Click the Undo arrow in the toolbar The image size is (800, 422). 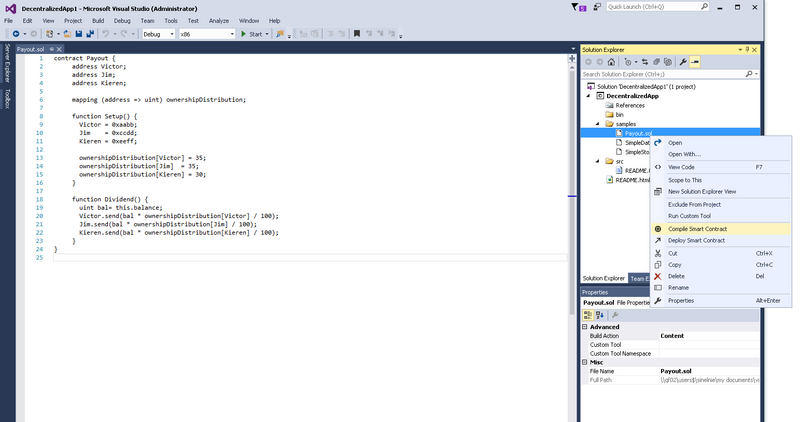pyautogui.click(x=105, y=33)
